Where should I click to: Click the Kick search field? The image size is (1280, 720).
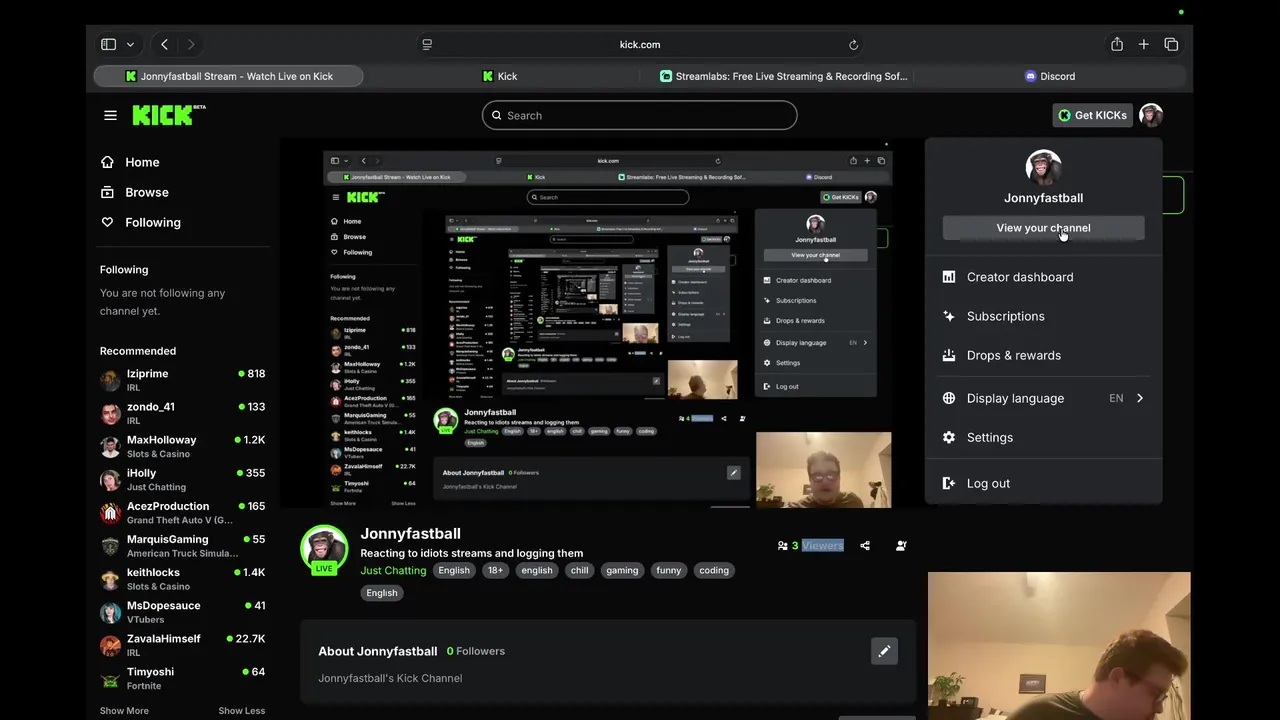(639, 115)
